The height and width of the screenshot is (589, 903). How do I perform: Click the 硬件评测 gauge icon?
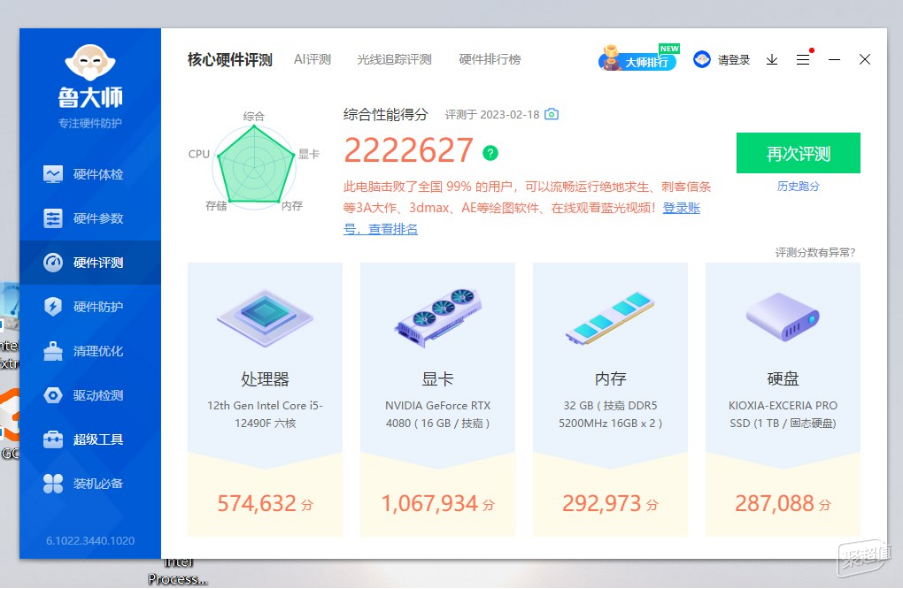(53, 263)
